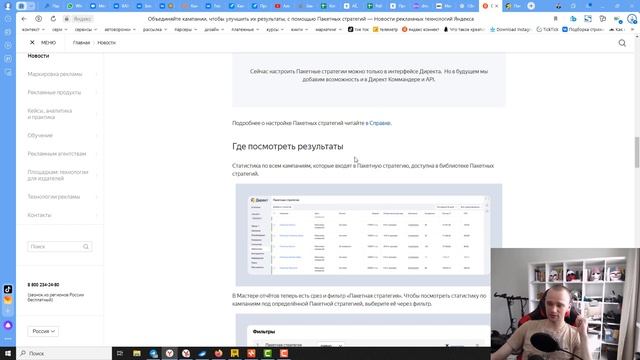640x360 pixels.
Task: Close the site menu with the X icon
Action: click(32, 42)
